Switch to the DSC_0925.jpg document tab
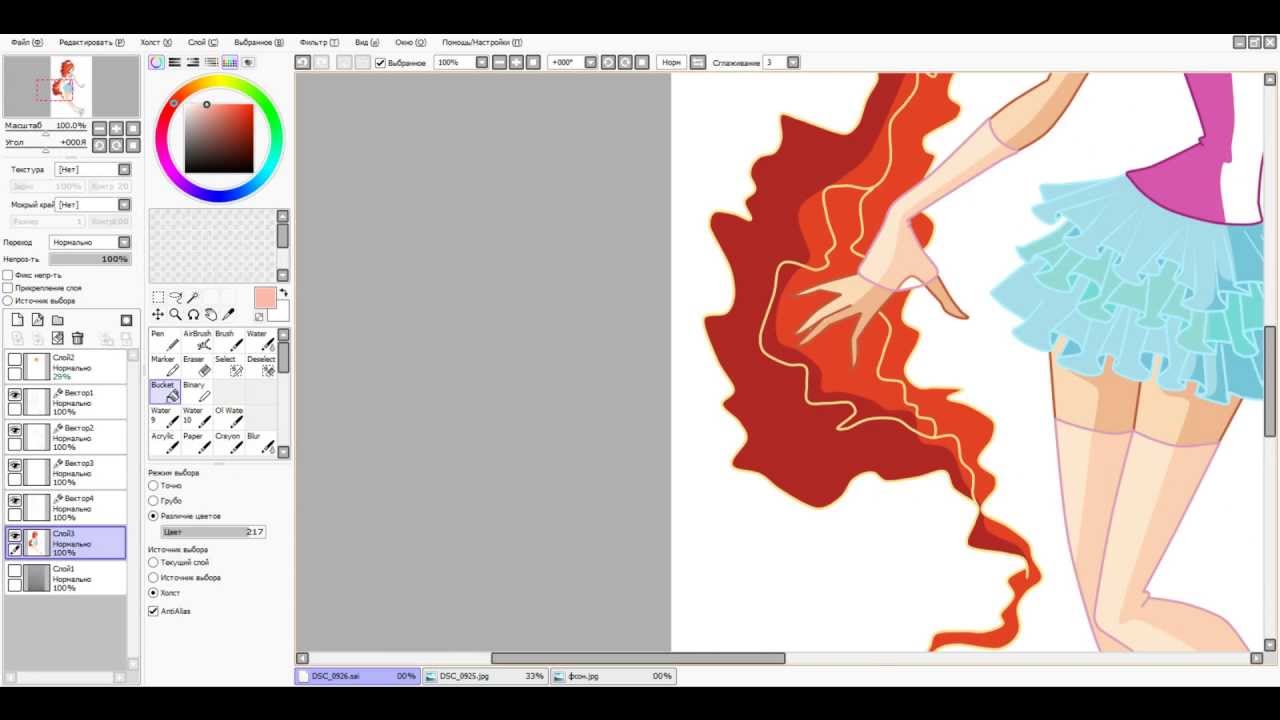This screenshot has height=720, width=1280. point(484,676)
